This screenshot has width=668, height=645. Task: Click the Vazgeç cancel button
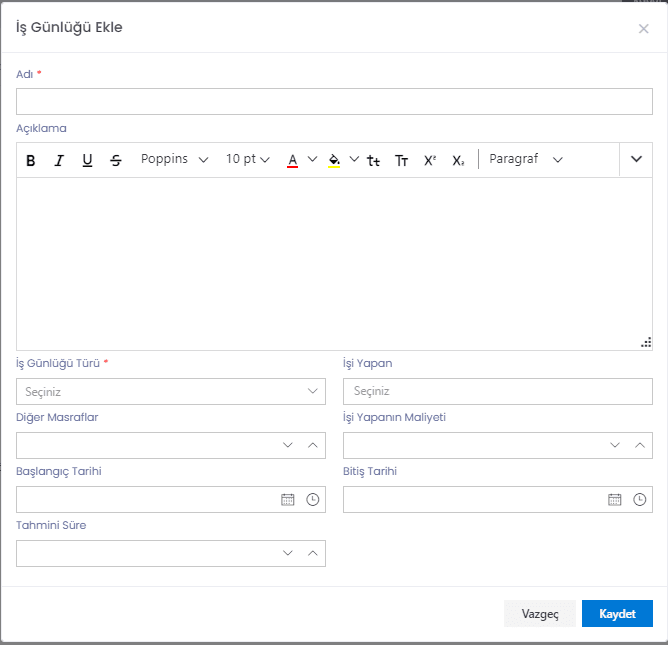click(540, 613)
